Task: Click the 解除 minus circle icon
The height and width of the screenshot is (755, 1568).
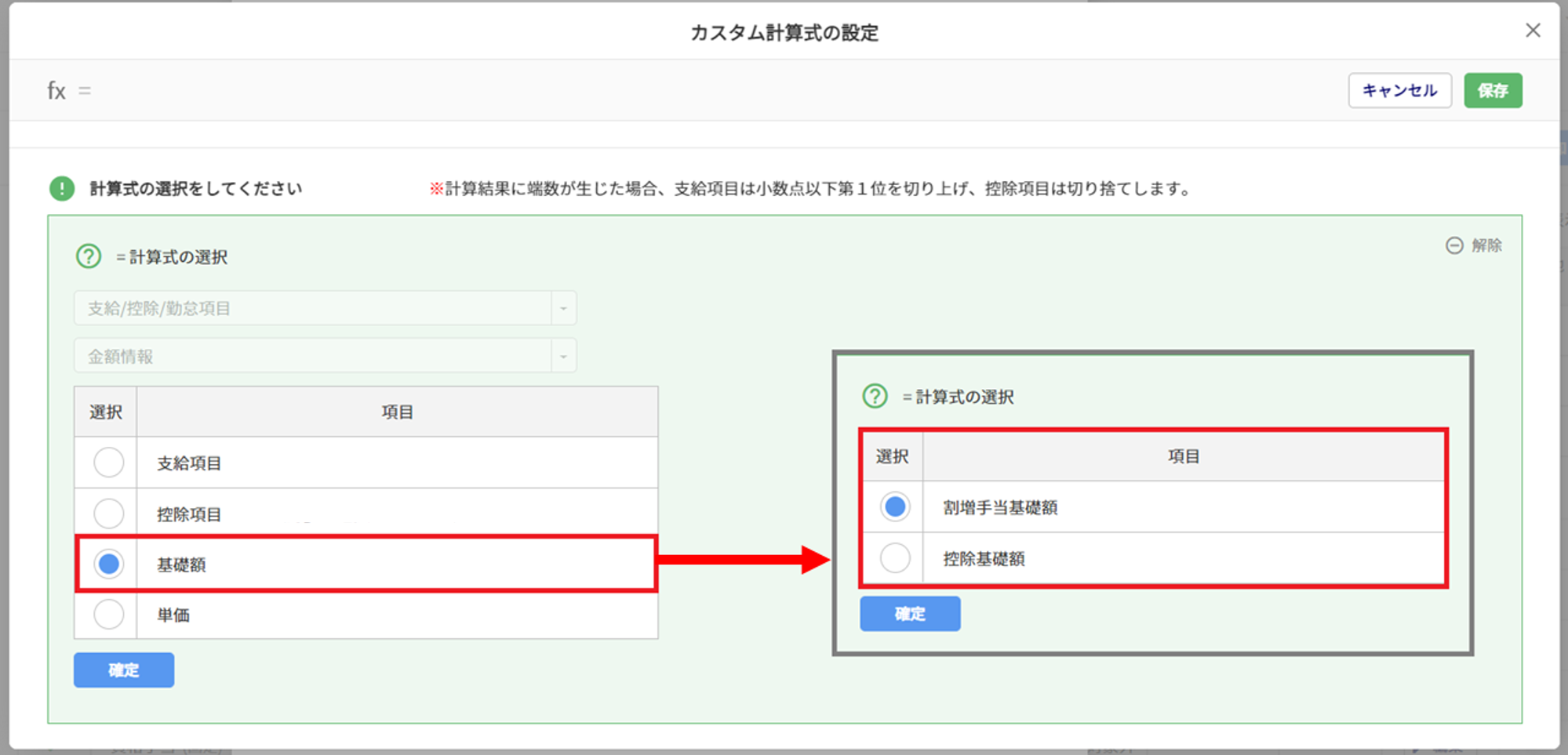Action: [x=1454, y=245]
